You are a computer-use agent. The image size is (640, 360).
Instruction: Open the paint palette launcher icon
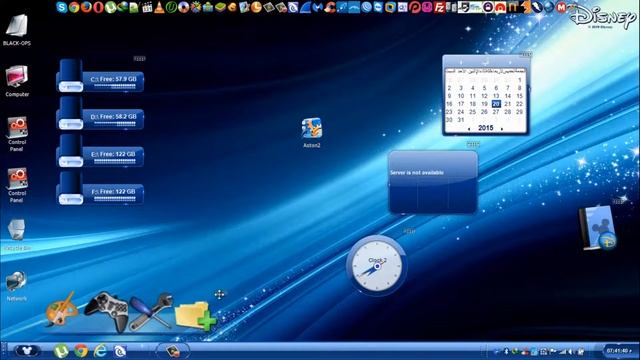pyautogui.click(x=61, y=310)
